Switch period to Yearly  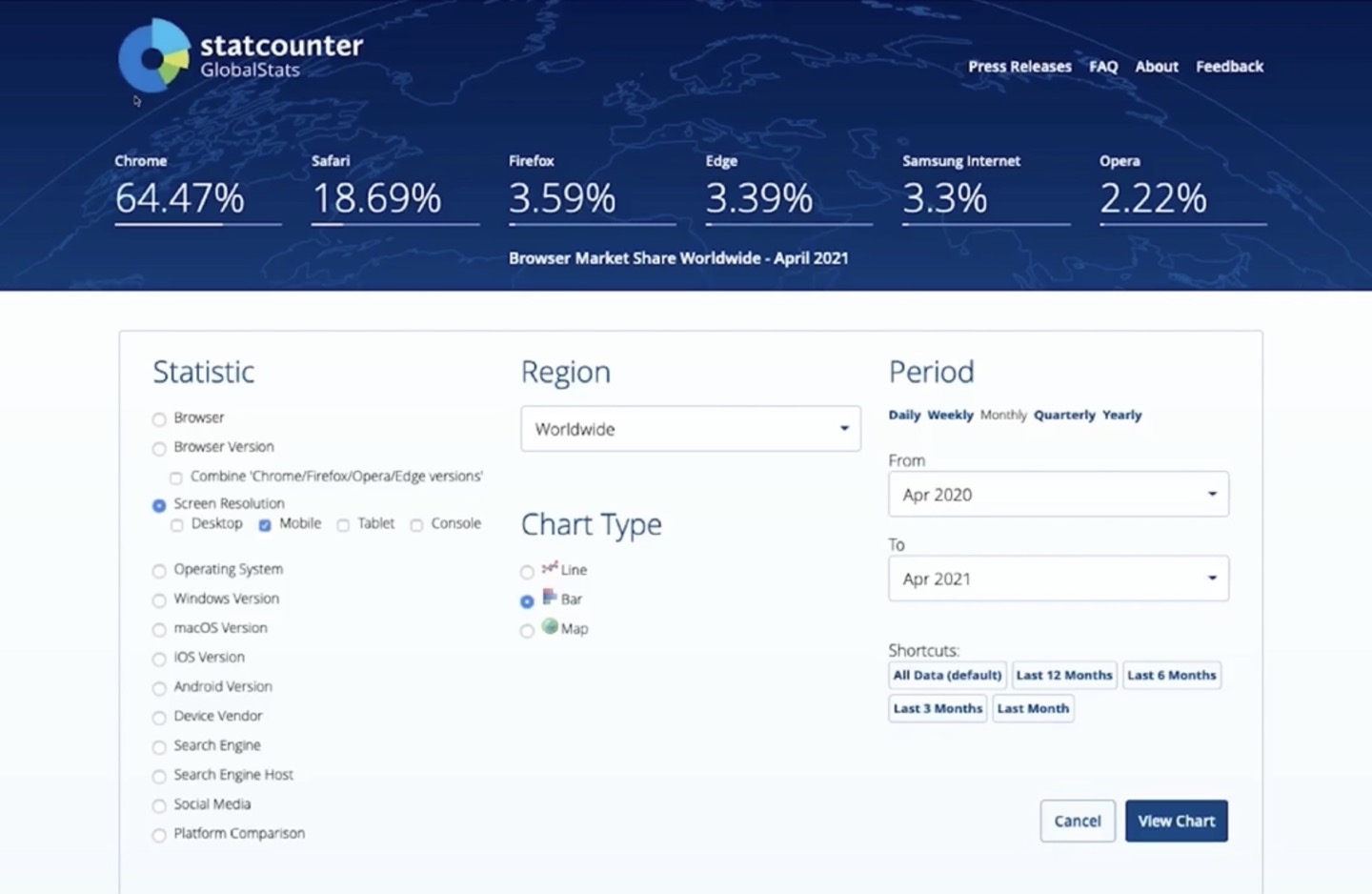click(1121, 415)
